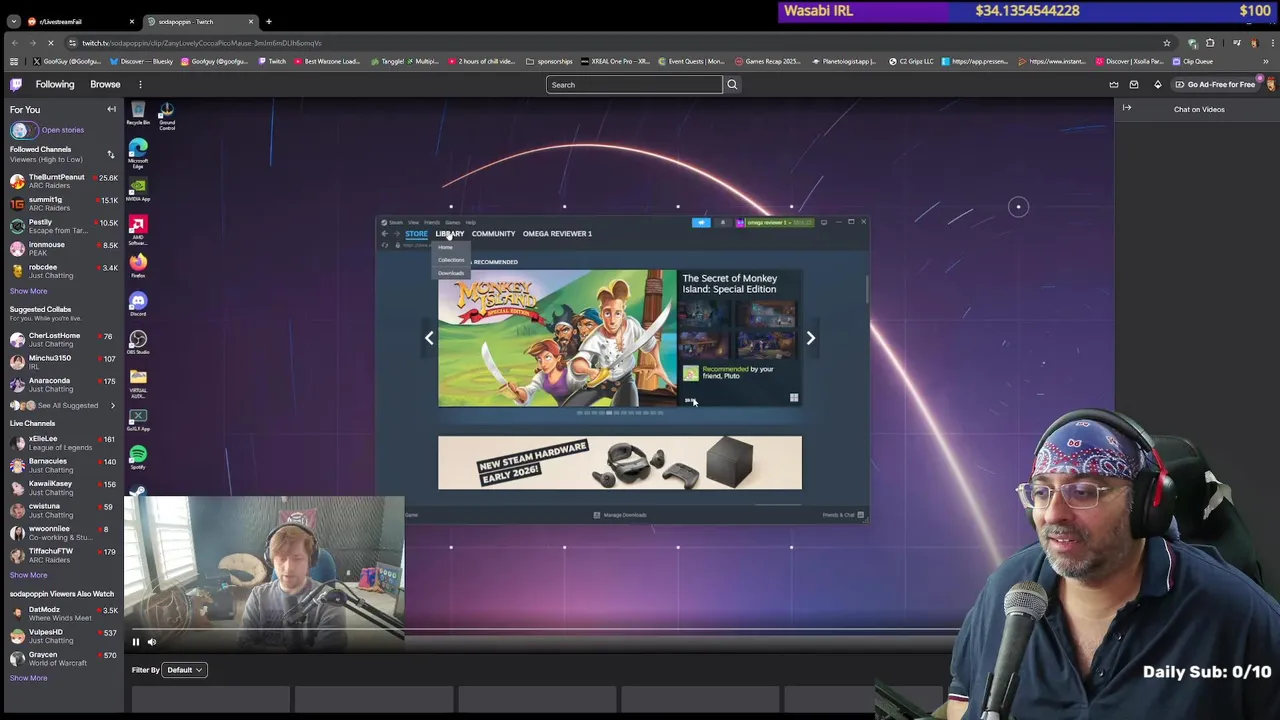
Task: Expand See All Suggested chevron
Action: pyautogui.click(x=112, y=405)
